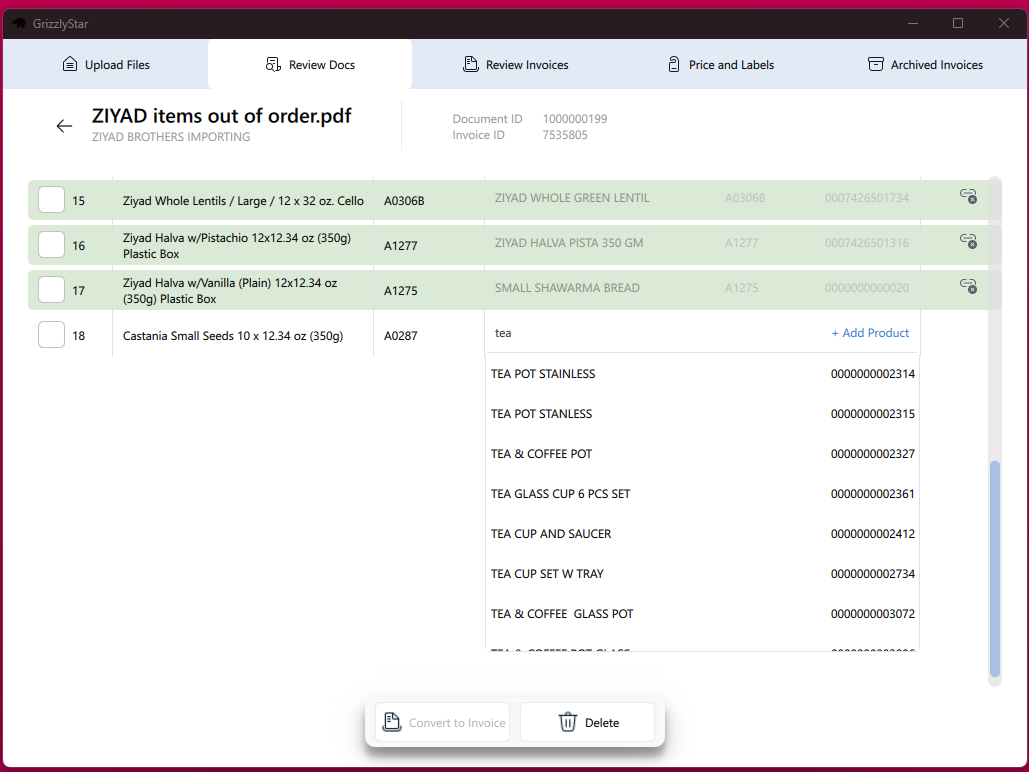This screenshot has height=772, width=1029.
Task: Click the Invoice ID value 7535805
Action: pos(565,135)
